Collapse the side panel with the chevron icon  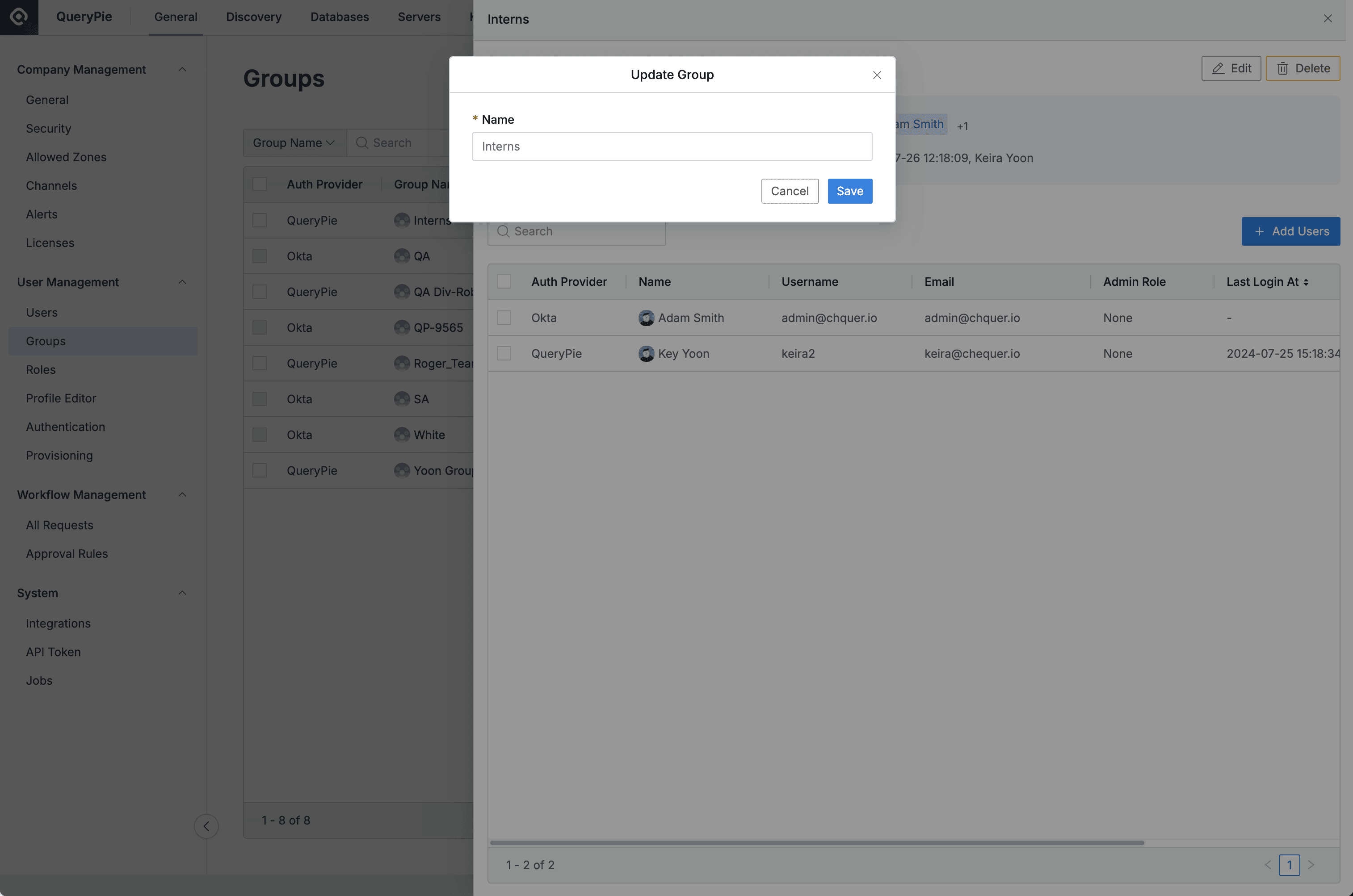206,826
